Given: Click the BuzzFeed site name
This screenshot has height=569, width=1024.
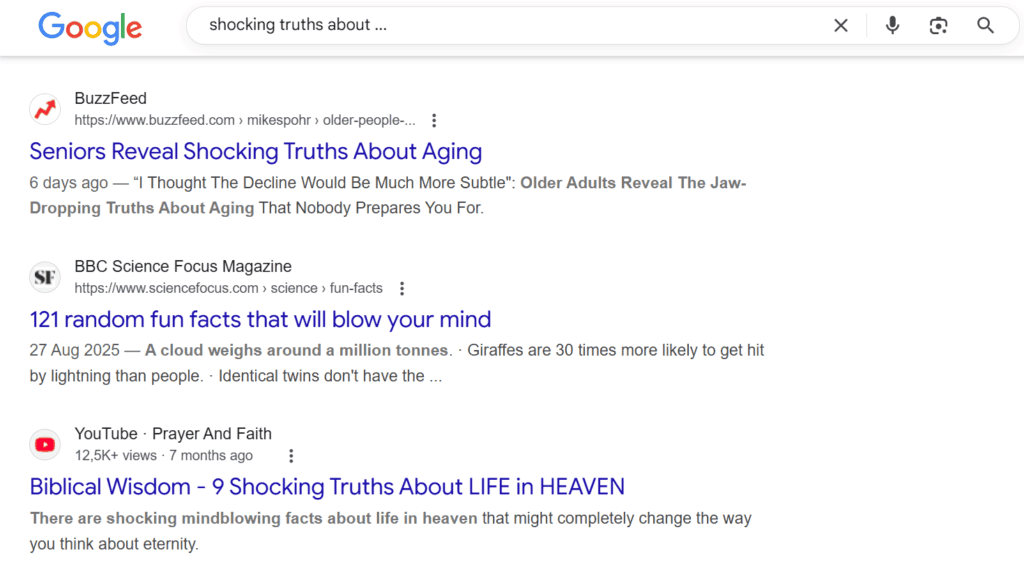Looking at the screenshot, I should point(110,98).
